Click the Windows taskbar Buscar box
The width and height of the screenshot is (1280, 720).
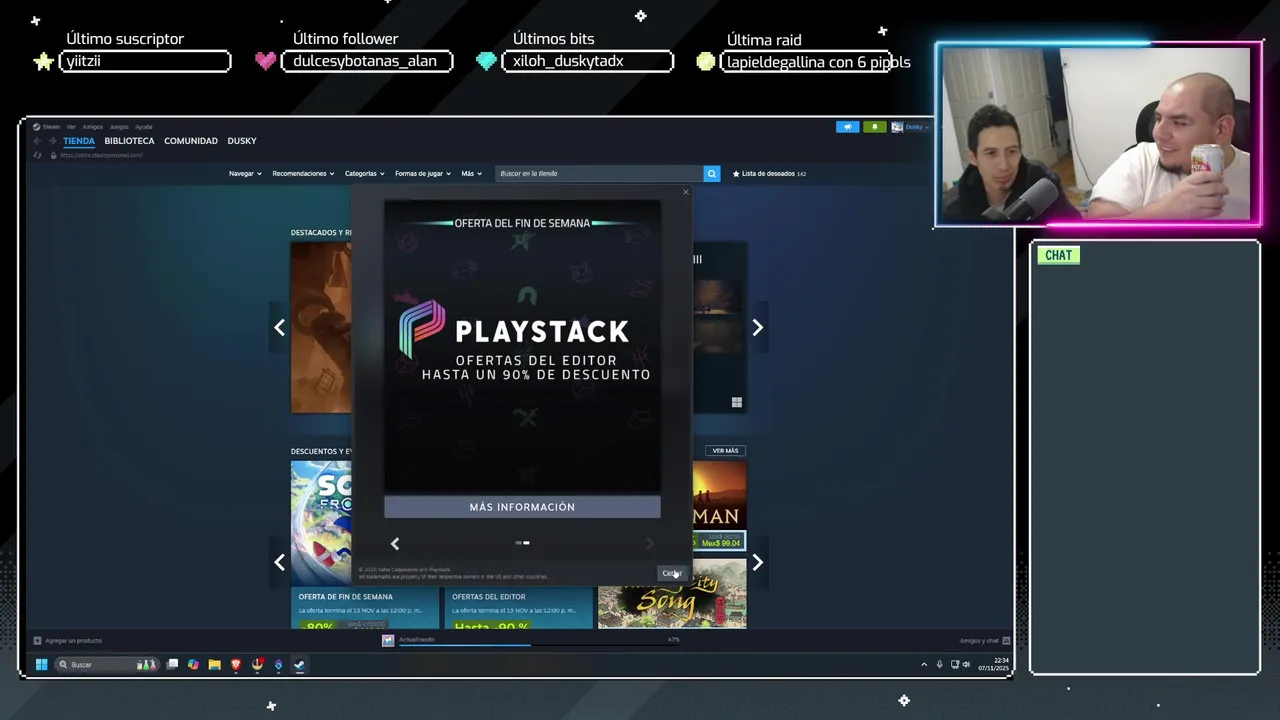coord(106,664)
